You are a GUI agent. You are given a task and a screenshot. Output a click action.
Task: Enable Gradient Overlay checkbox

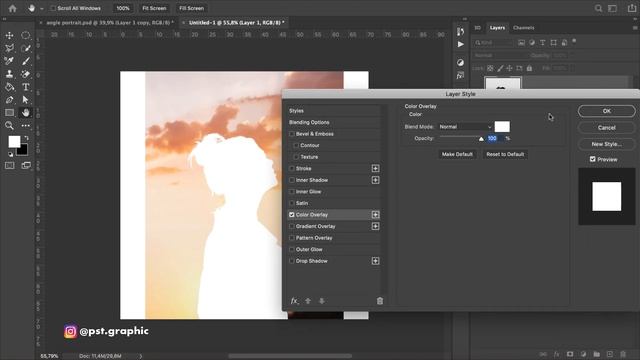click(x=291, y=226)
